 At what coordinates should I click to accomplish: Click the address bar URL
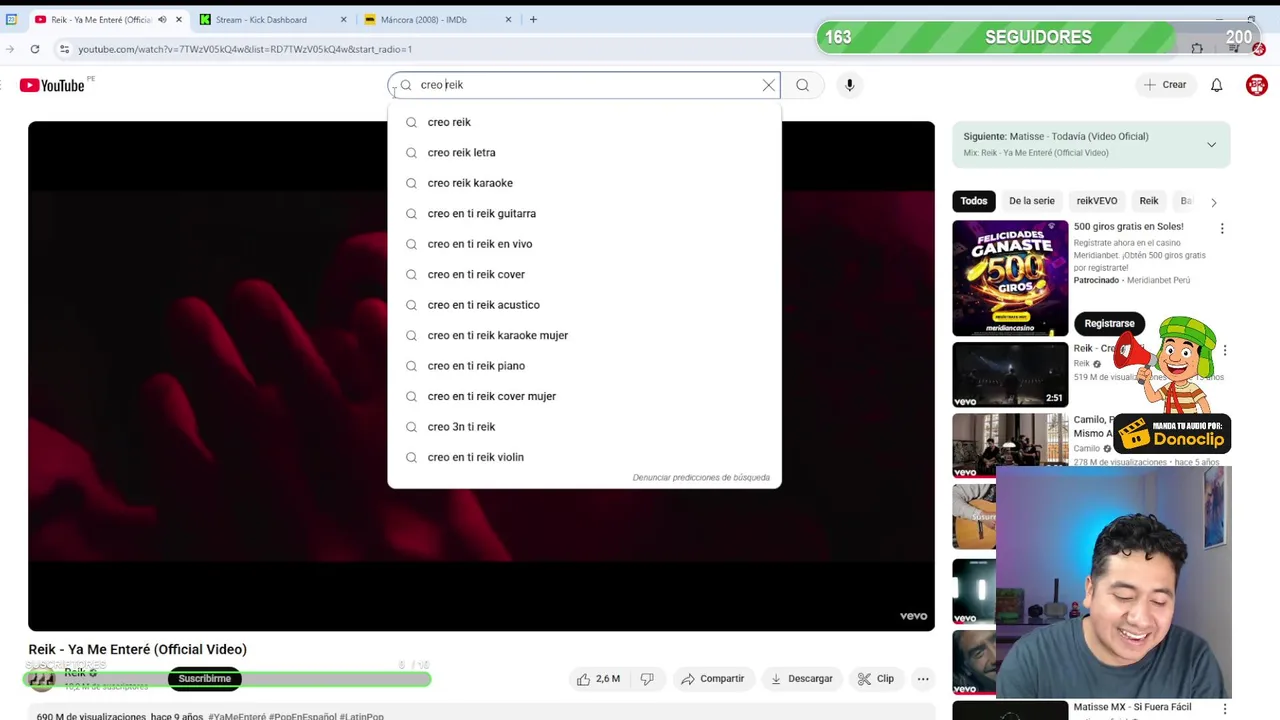(x=245, y=49)
